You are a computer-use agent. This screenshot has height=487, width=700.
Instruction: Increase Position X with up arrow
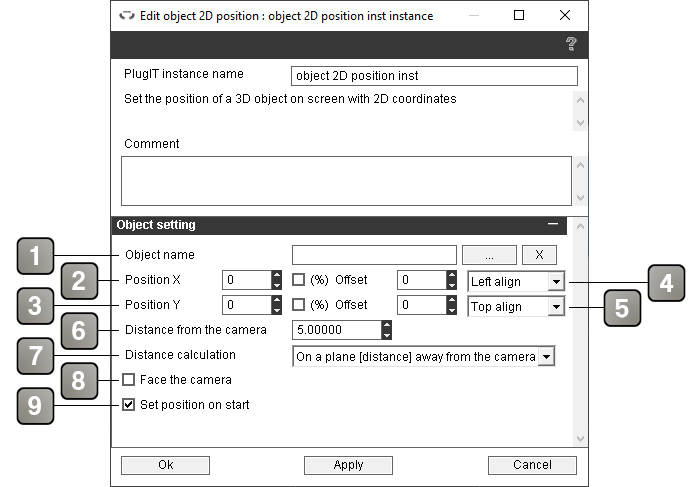pyautogui.click(x=277, y=275)
